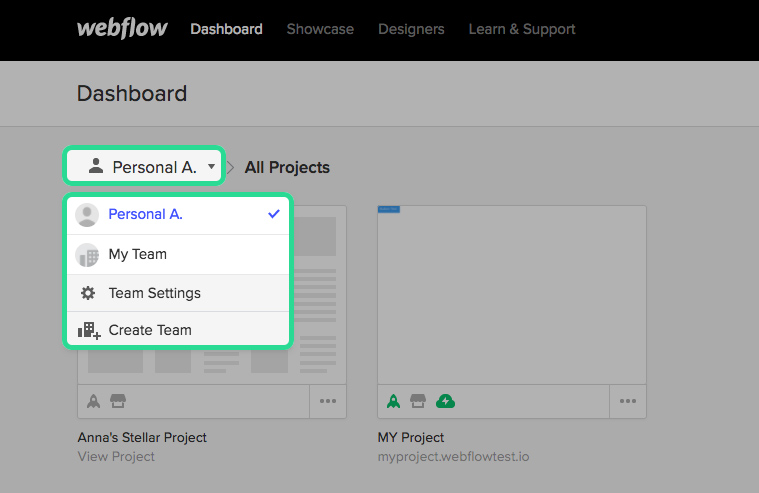The width and height of the screenshot is (759, 493).
Task: Click storefront icon on Anna's Stellar Project
Action: pos(118,401)
